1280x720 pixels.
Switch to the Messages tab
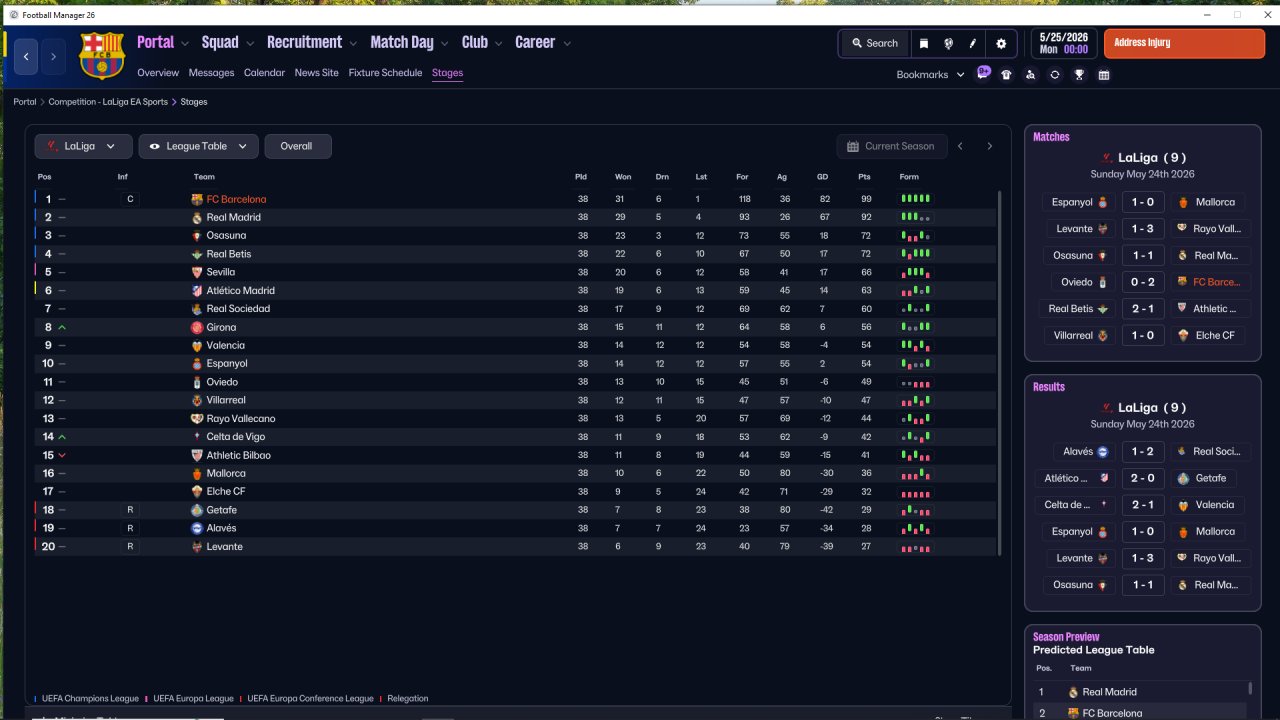click(x=211, y=73)
